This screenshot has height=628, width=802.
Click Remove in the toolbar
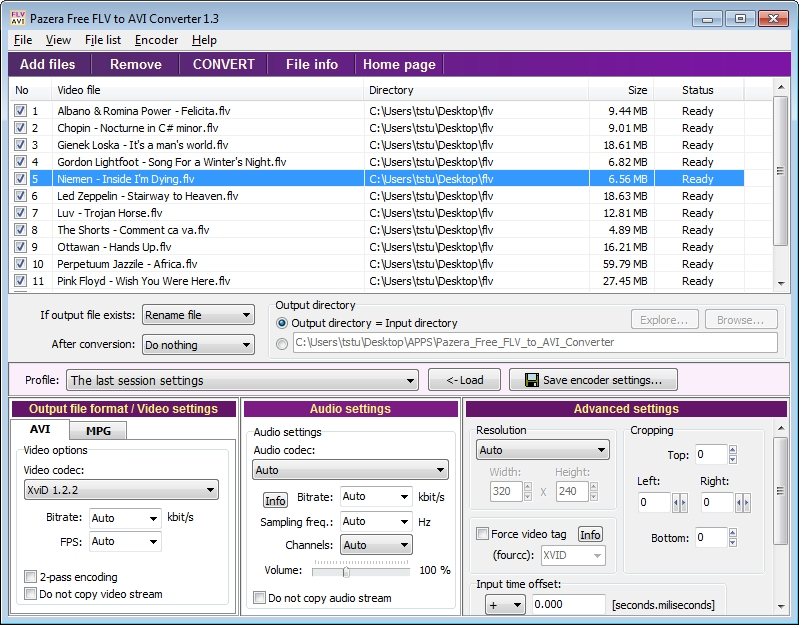click(x=135, y=64)
